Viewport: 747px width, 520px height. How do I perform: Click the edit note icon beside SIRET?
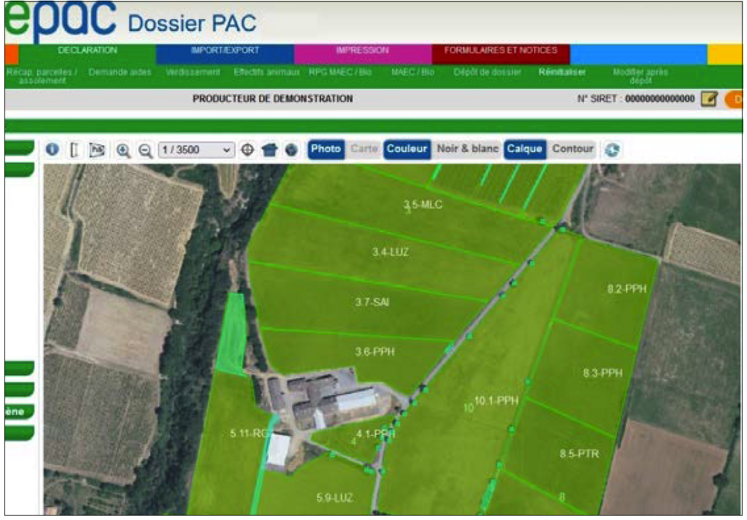point(709,99)
